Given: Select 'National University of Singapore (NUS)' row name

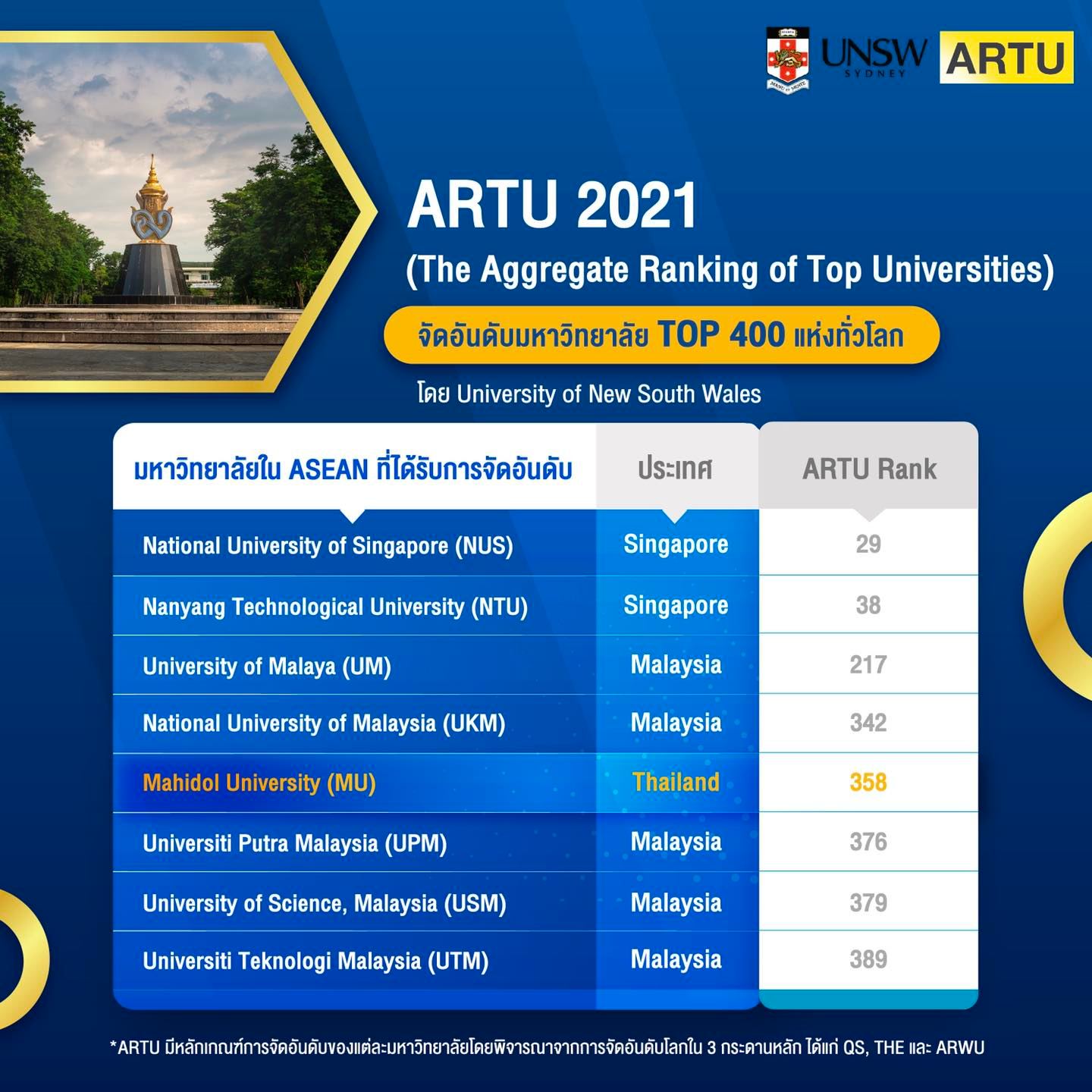Looking at the screenshot, I should tap(328, 545).
